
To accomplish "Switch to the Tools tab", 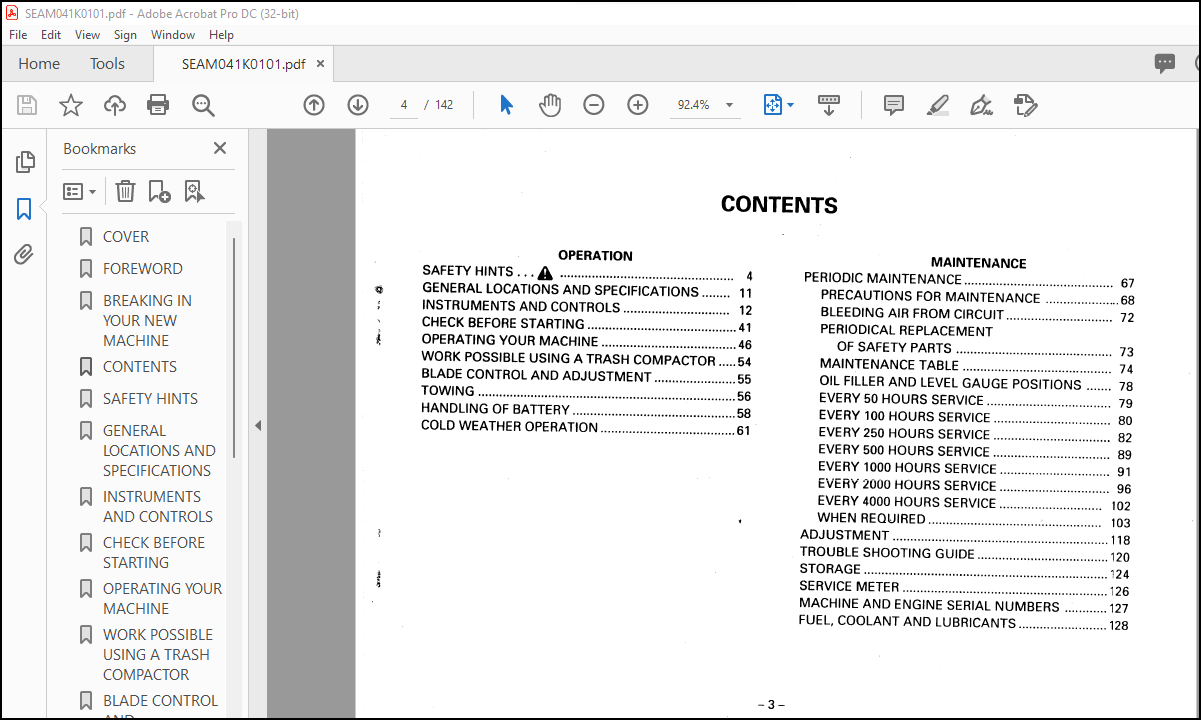I will point(107,64).
